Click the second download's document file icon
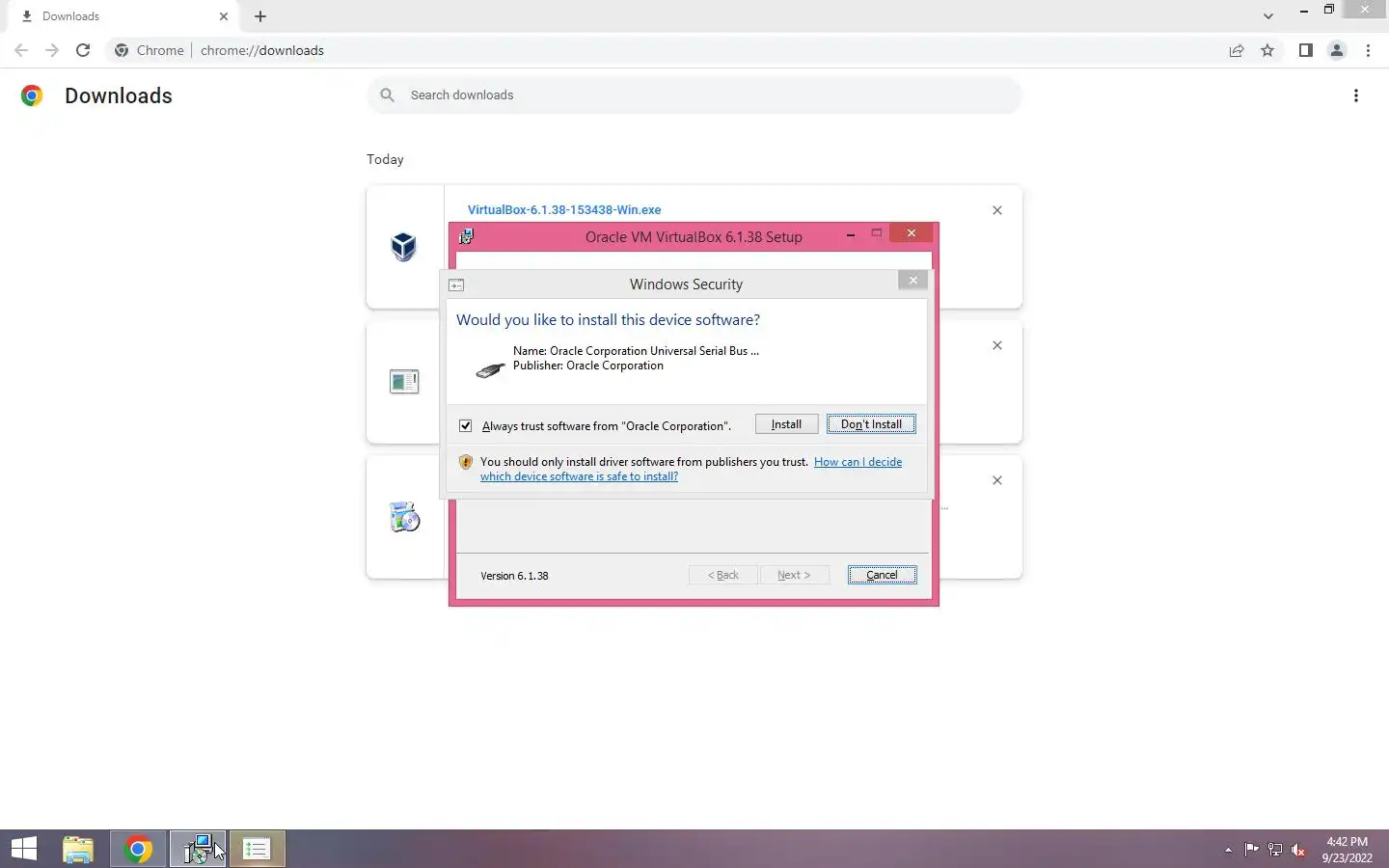 pyautogui.click(x=403, y=382)
